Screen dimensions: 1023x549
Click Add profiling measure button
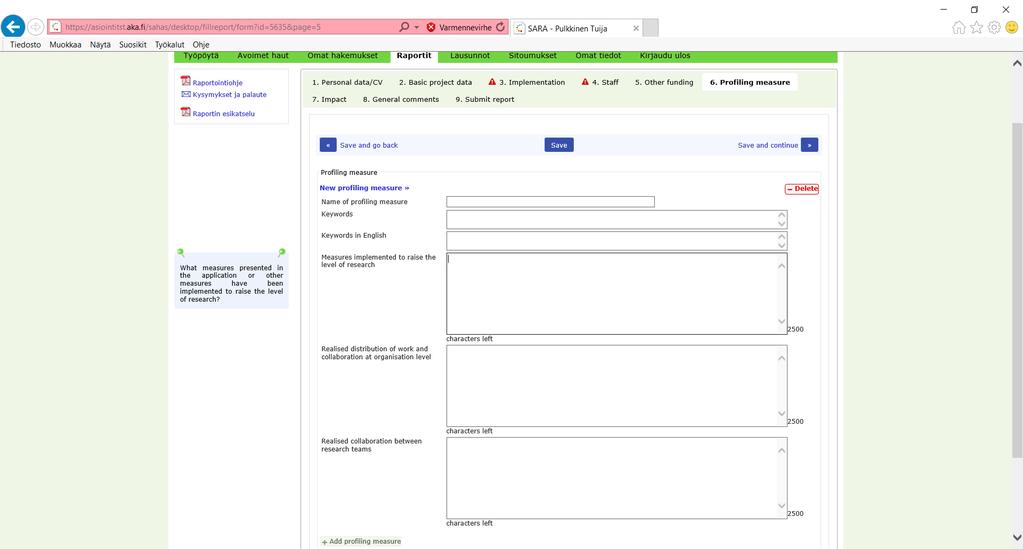[x=361, y=542]
